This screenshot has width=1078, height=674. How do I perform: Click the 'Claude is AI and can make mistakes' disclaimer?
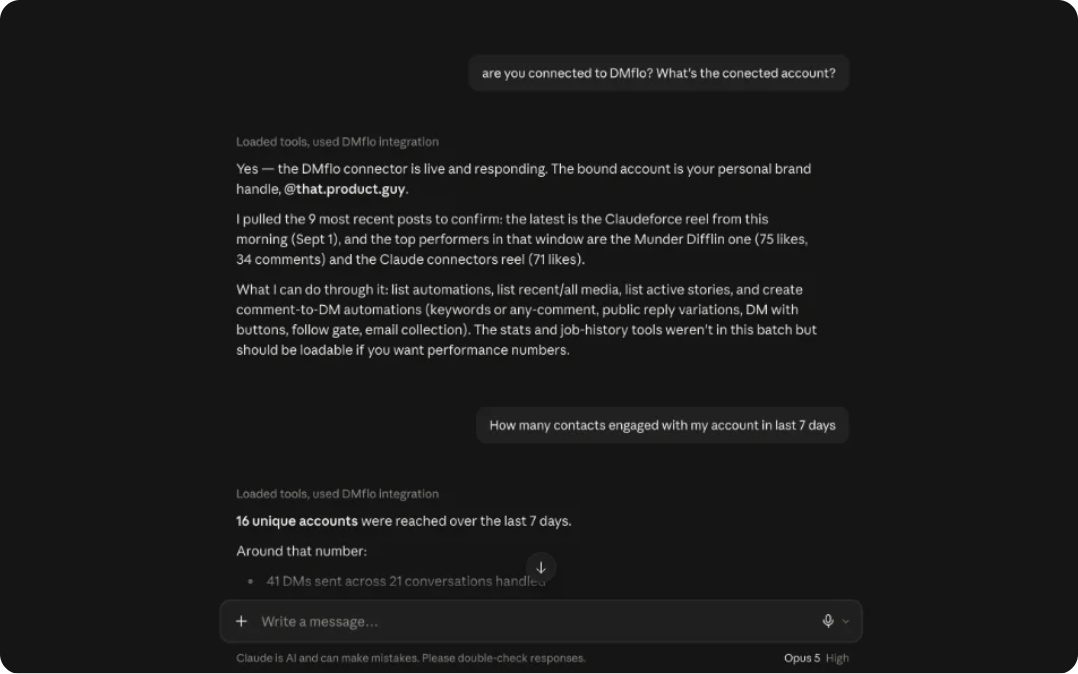coord(410,658)
